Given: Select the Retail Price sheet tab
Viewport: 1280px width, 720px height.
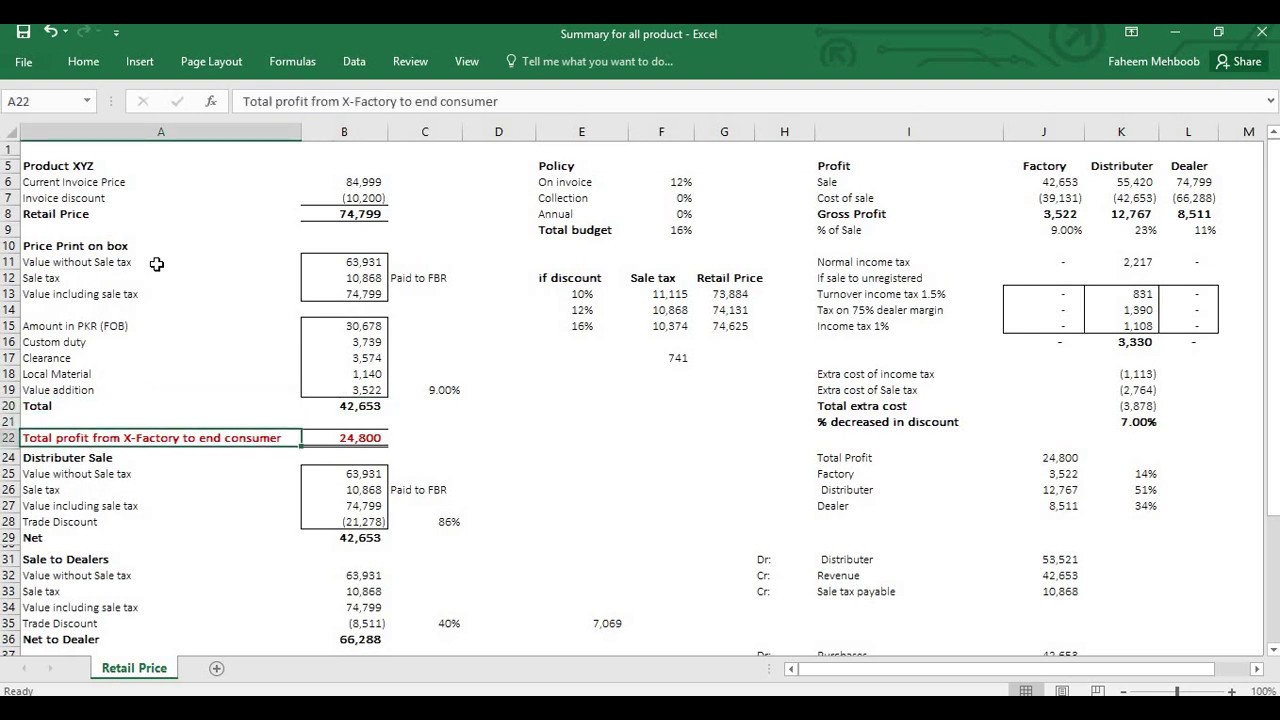Looking at the screenshot, I should 134,668.
